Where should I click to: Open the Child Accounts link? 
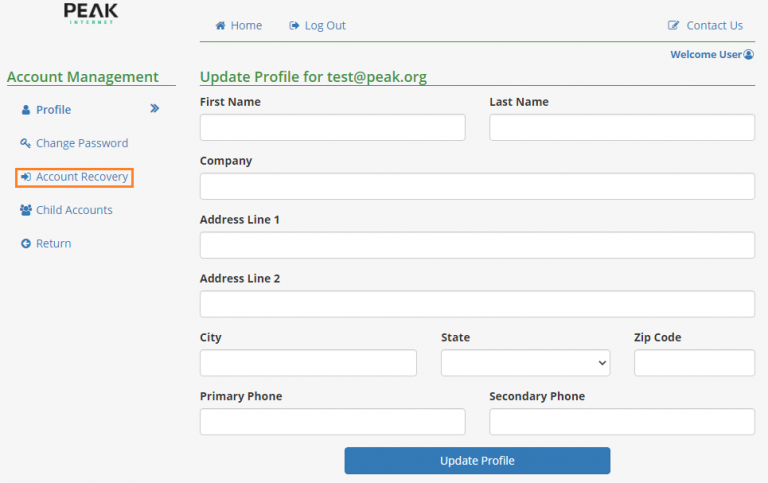point(74,210)
